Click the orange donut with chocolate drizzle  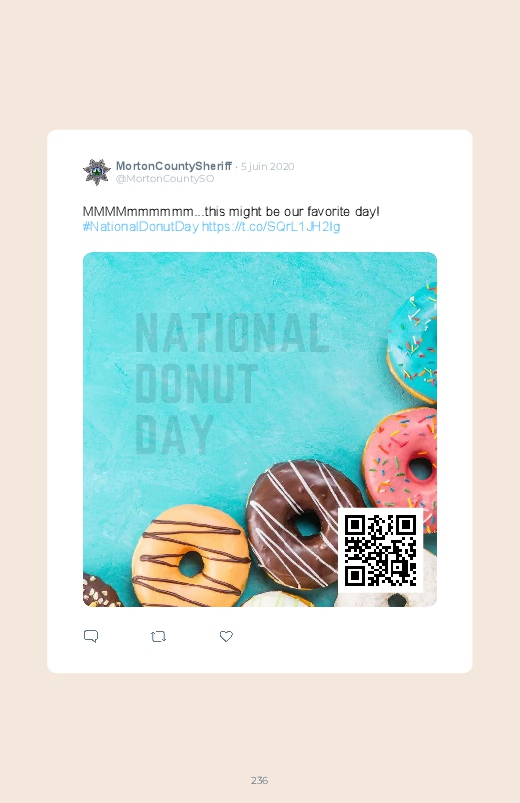pos(191,556)
